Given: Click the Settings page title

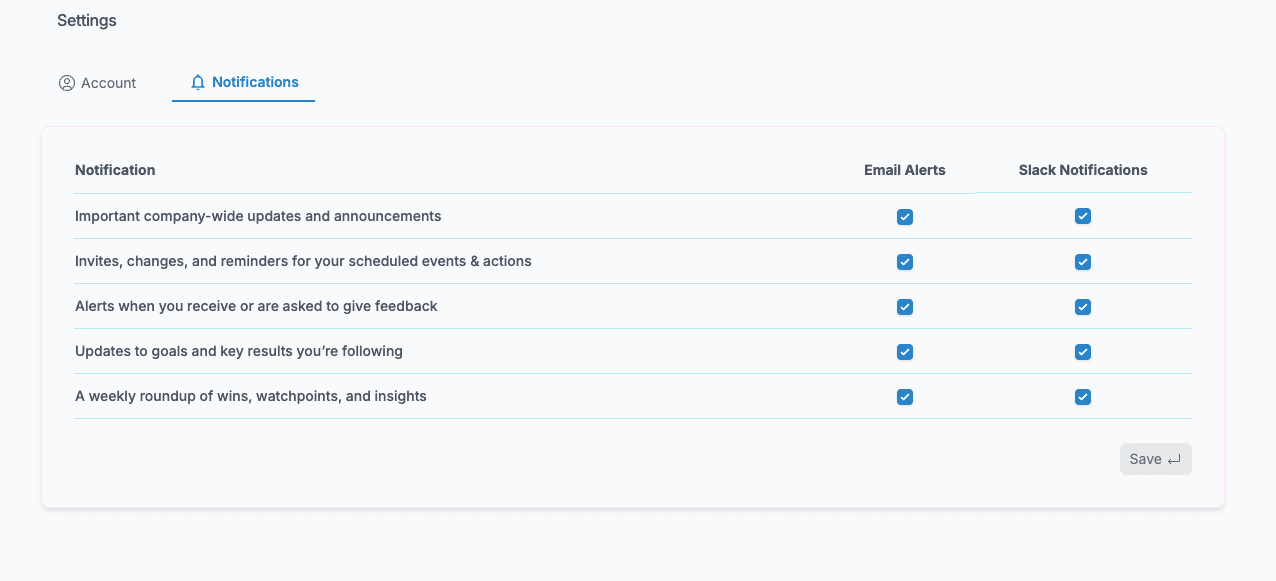Looking at the screenshot, I should click(x=87, y=20).
